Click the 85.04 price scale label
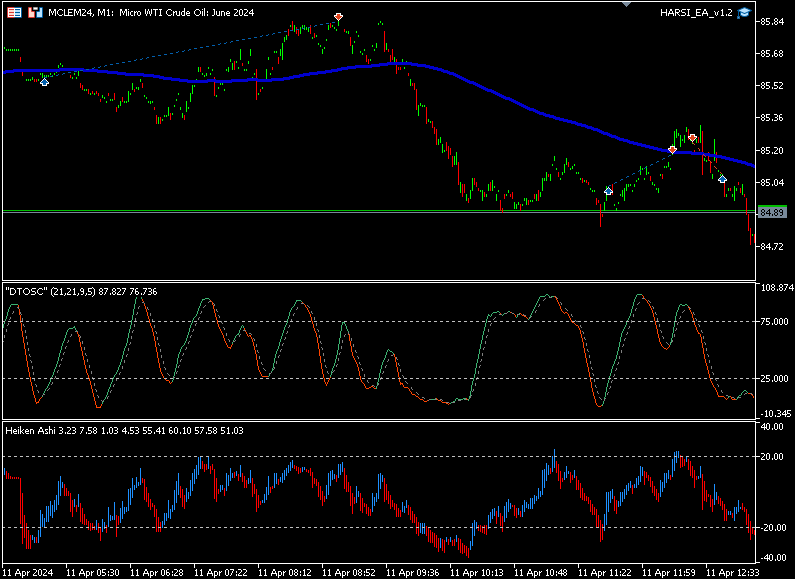This screenshot has height=579, width=795. 772,183
